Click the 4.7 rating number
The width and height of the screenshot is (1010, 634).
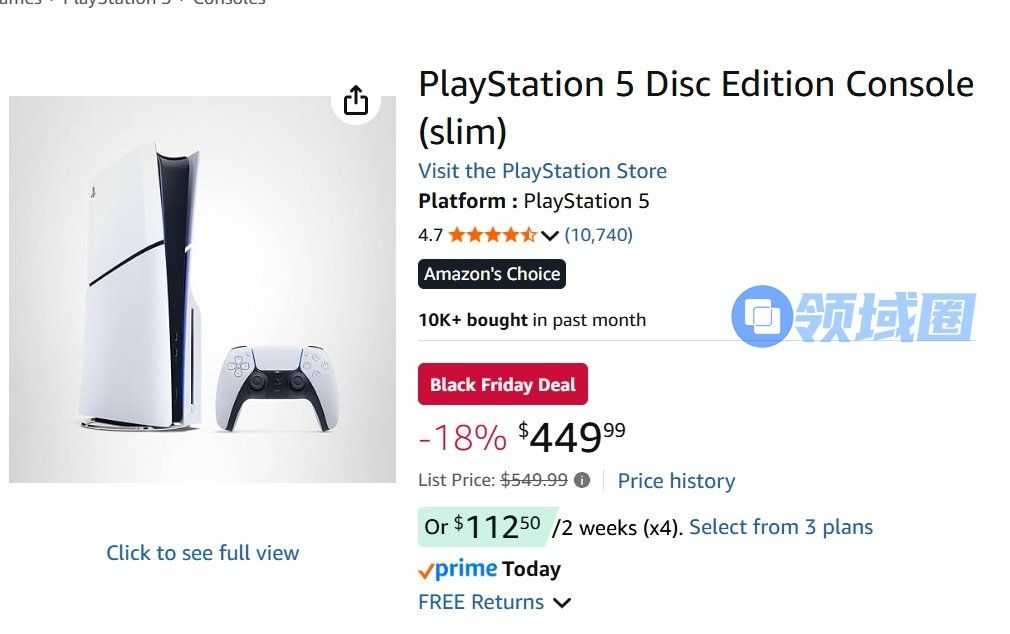430,235
